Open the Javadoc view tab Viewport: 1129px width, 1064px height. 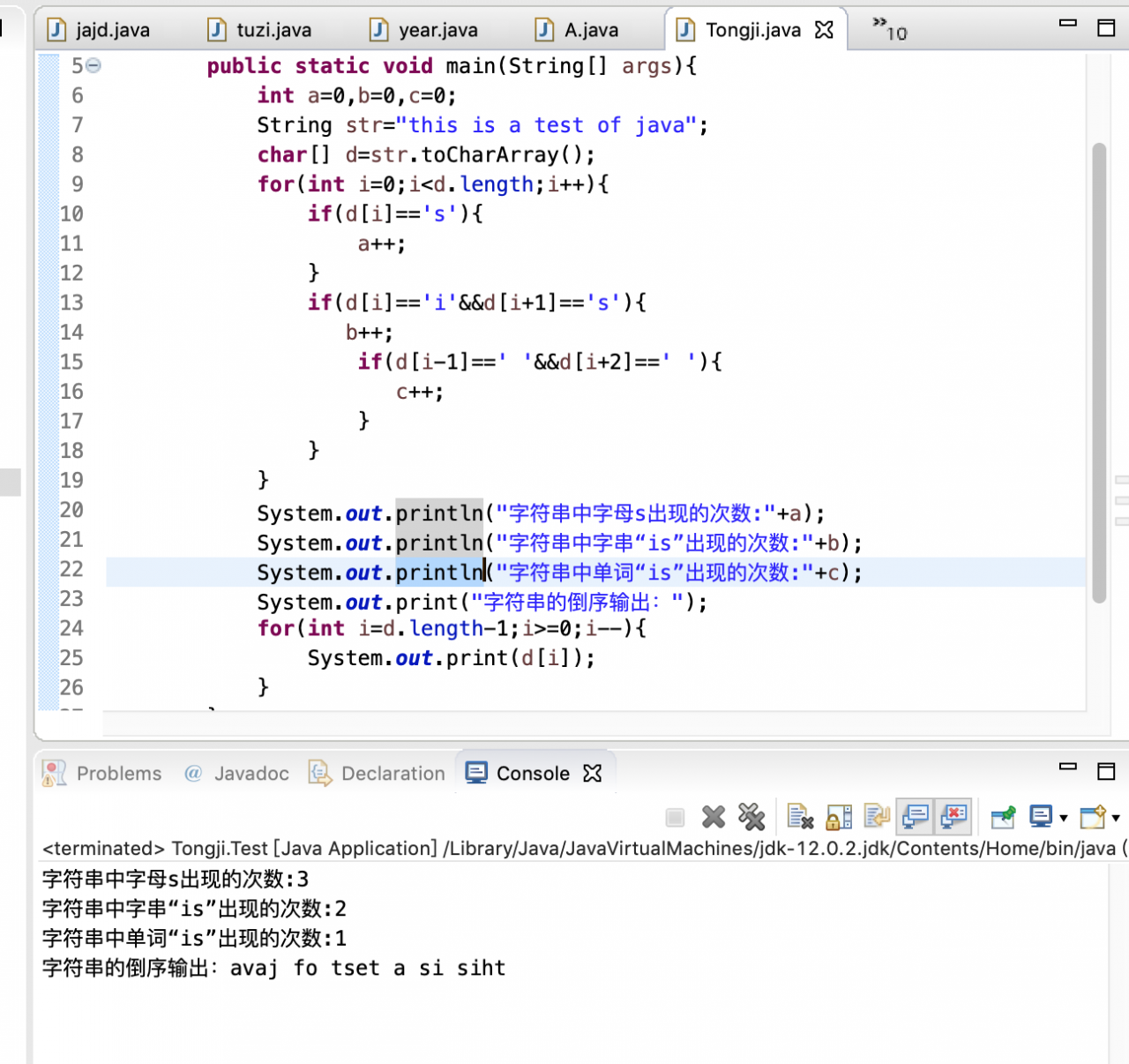pos(236,774)
